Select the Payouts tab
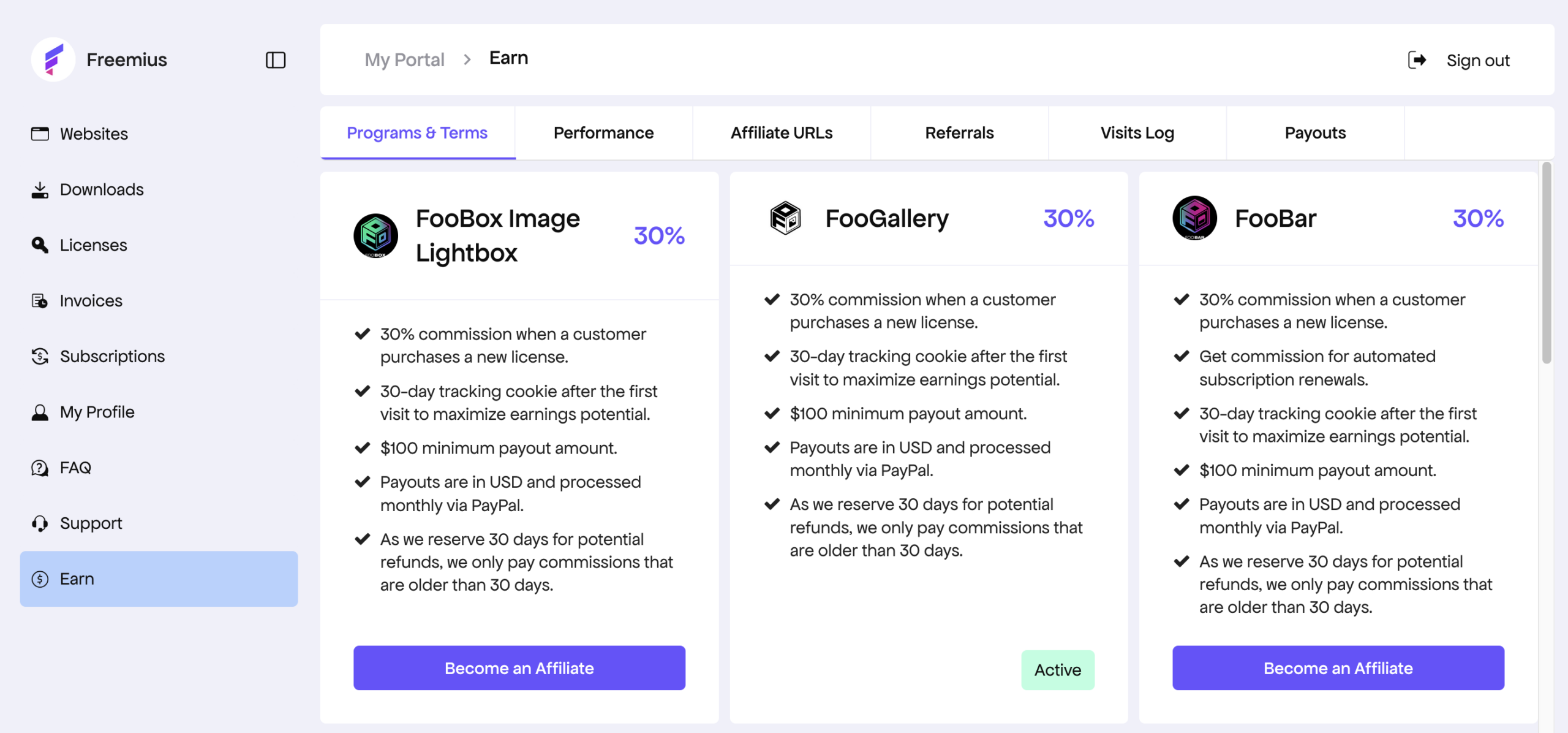This screenshot has height=733, width=1568. (1315, 133)
